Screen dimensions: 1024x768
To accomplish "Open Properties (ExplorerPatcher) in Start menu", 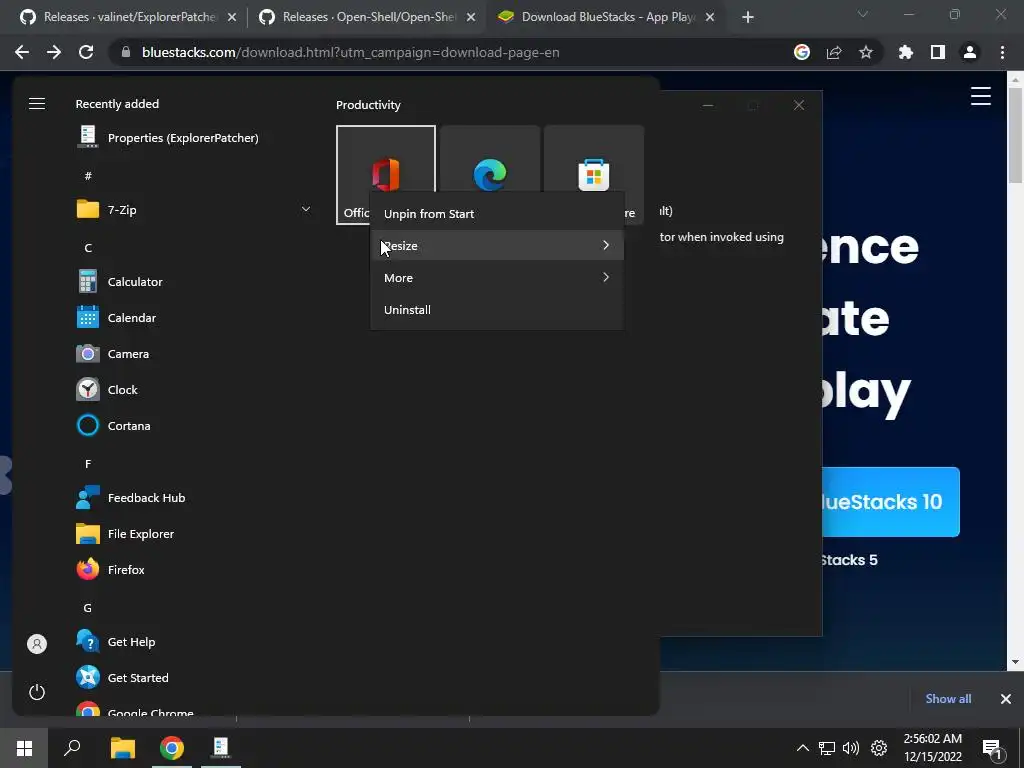I will point(167,138).
